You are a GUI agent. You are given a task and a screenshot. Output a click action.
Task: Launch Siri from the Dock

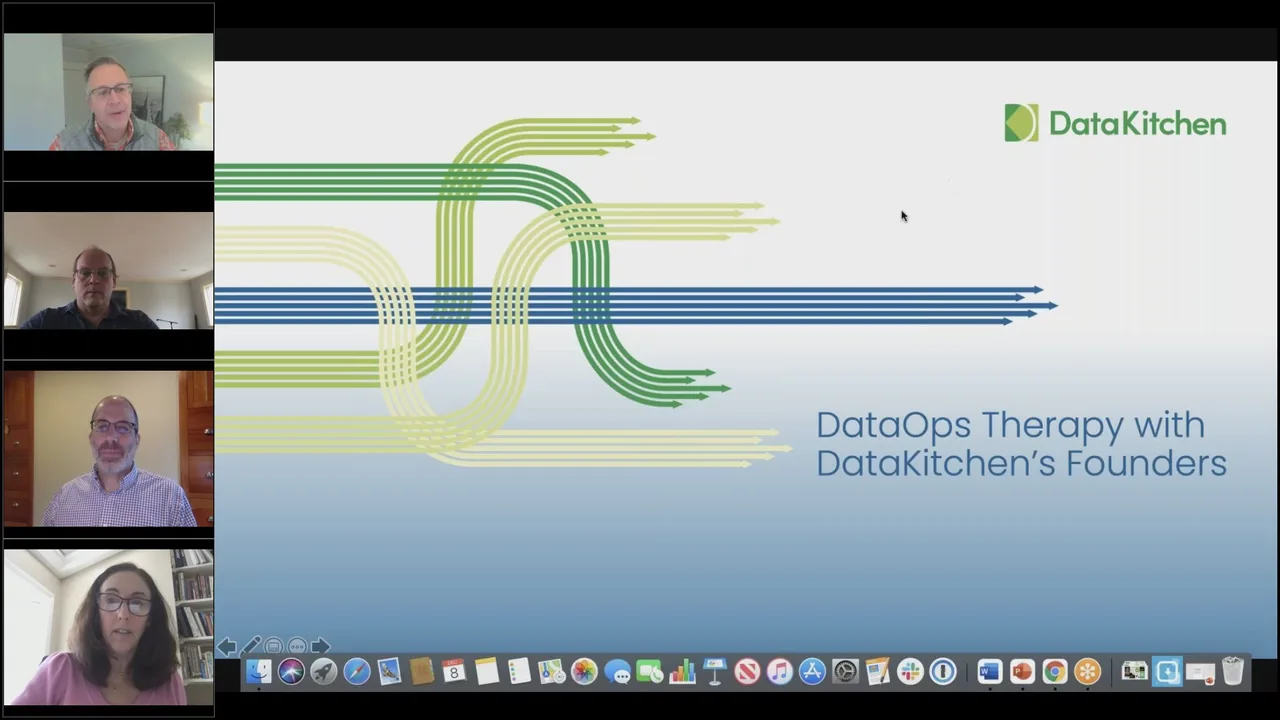coord(291,672)
